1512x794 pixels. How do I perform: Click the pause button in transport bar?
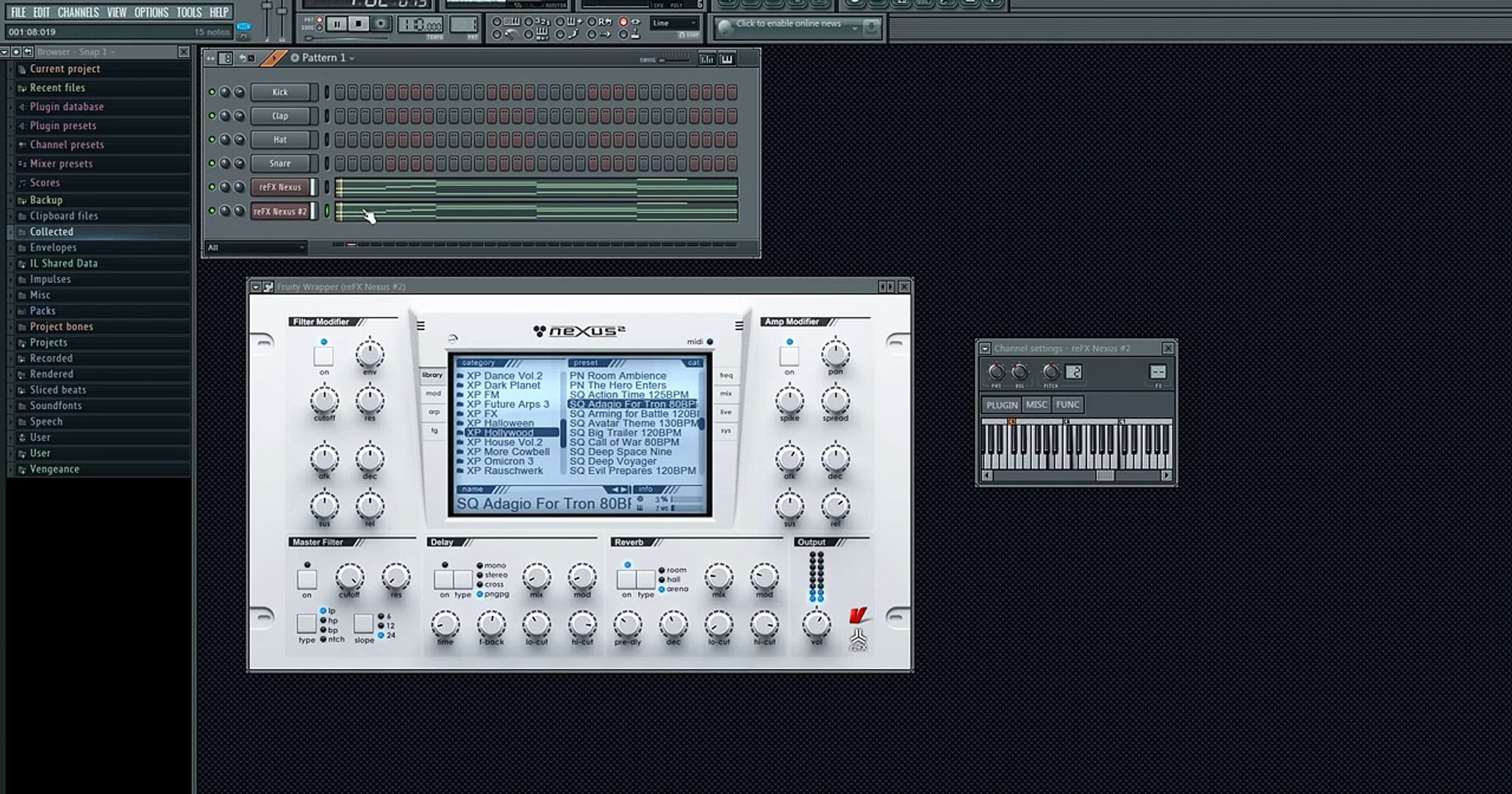click(x=337, y=24)
